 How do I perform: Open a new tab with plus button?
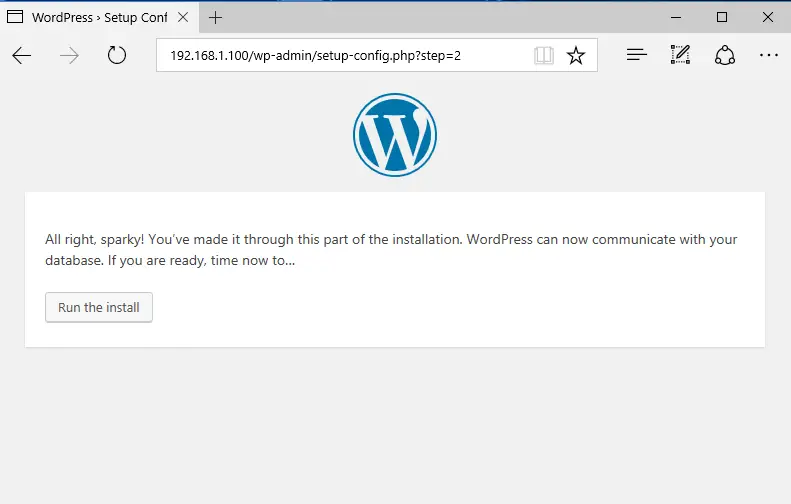[215, 18]
